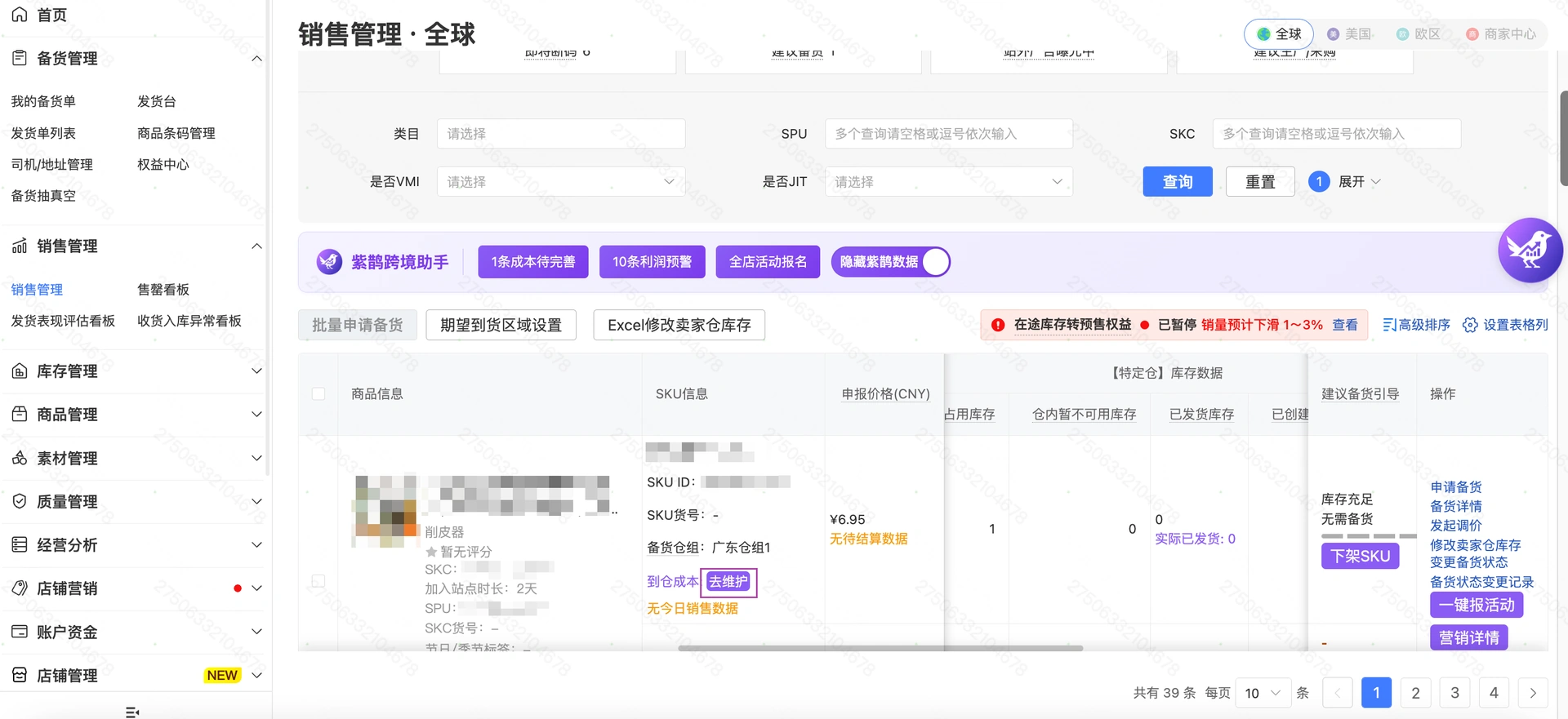Click the 10条利润预警 button
The image size is (1568, 719).
pyautogui.click(x=652, y=262)
